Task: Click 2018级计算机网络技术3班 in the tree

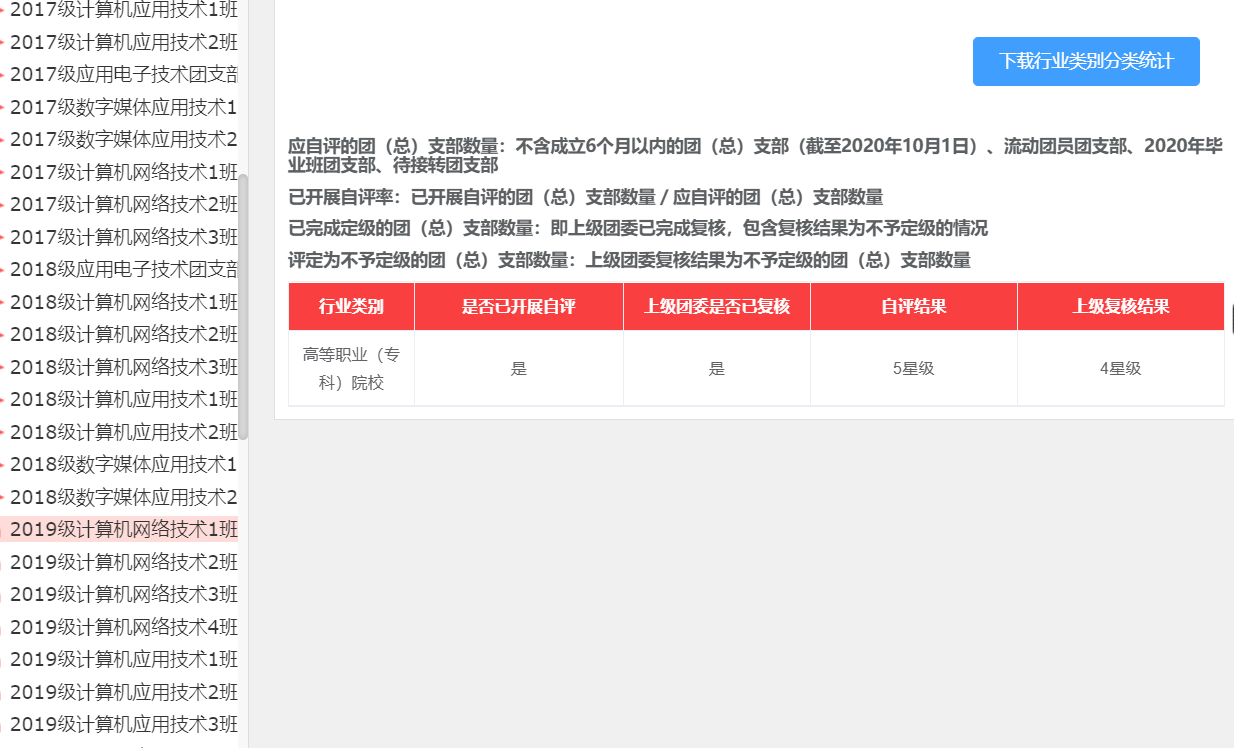Action: pyautogui.click(x=124, y=367)
